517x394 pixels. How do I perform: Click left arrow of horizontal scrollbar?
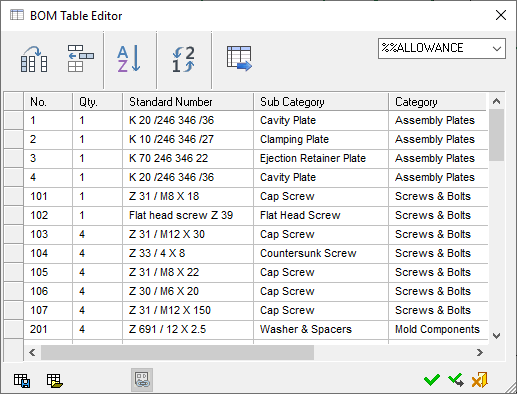click(32, 352)
